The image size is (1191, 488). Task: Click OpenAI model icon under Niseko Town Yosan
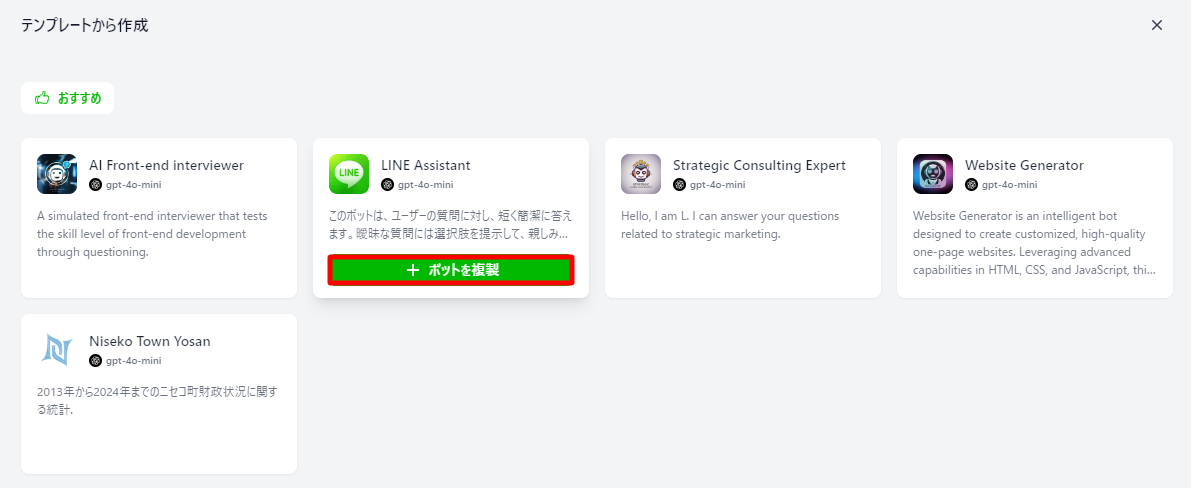click(x=96, y=361)
